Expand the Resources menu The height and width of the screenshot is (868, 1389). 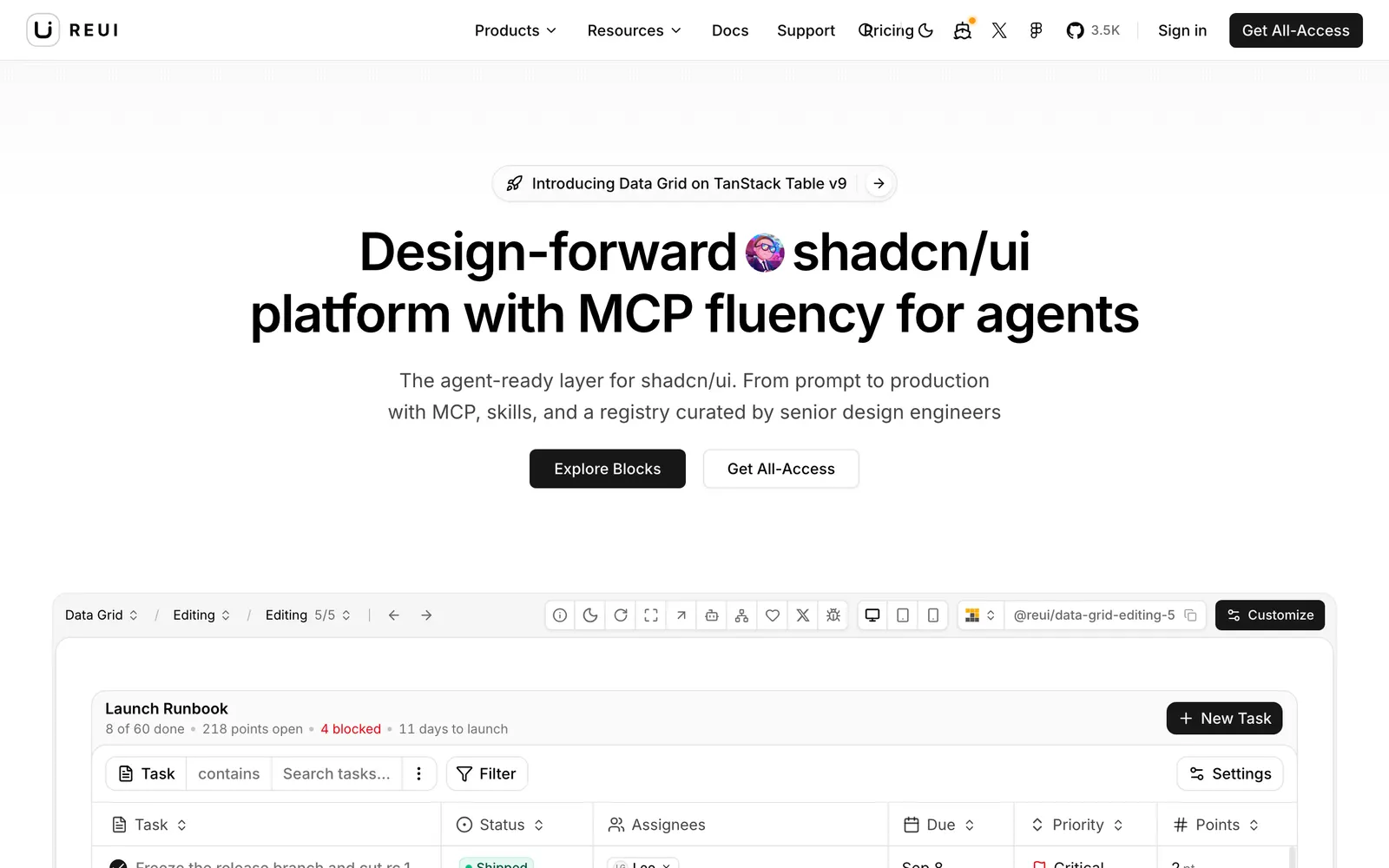(x=635, y=30)
